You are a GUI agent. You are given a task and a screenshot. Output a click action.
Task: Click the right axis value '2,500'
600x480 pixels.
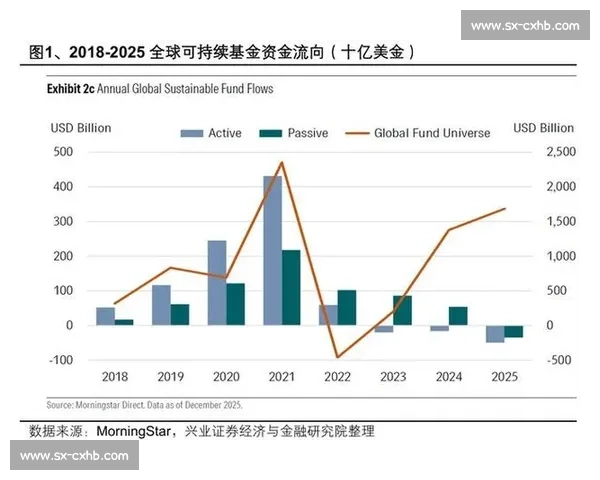(561, 152)
